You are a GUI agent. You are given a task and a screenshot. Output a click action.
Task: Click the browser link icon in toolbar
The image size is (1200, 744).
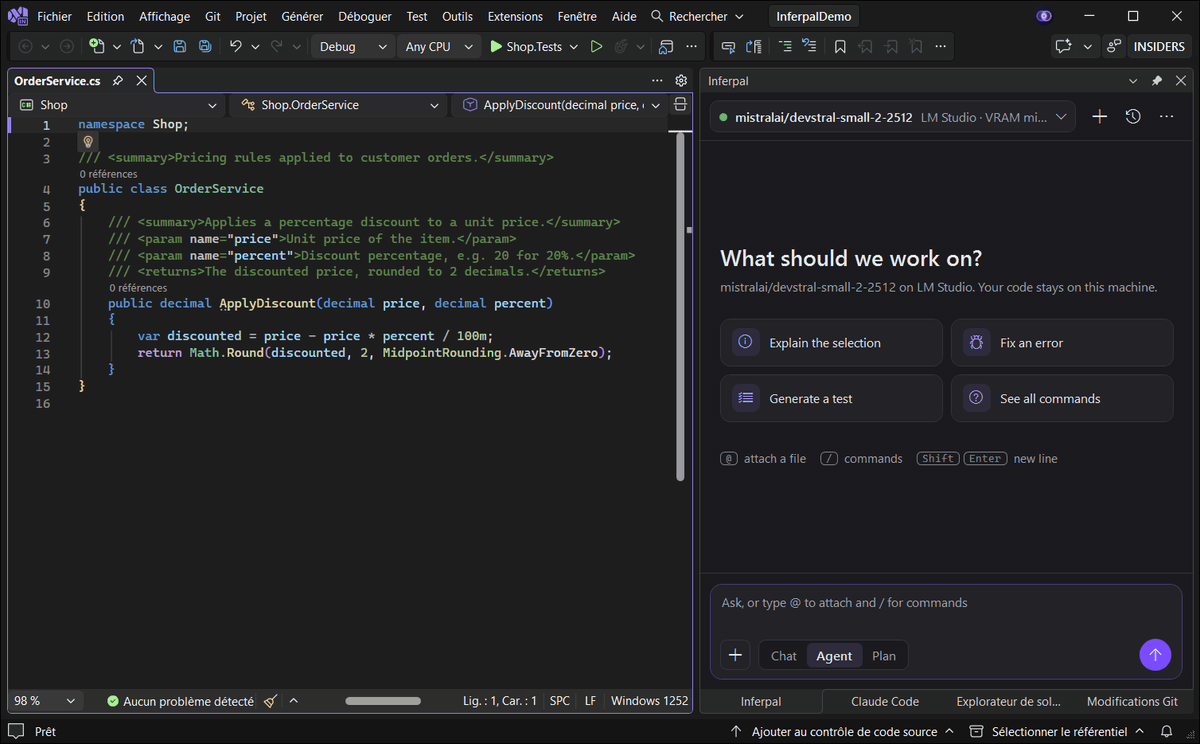tap(666, 46)
